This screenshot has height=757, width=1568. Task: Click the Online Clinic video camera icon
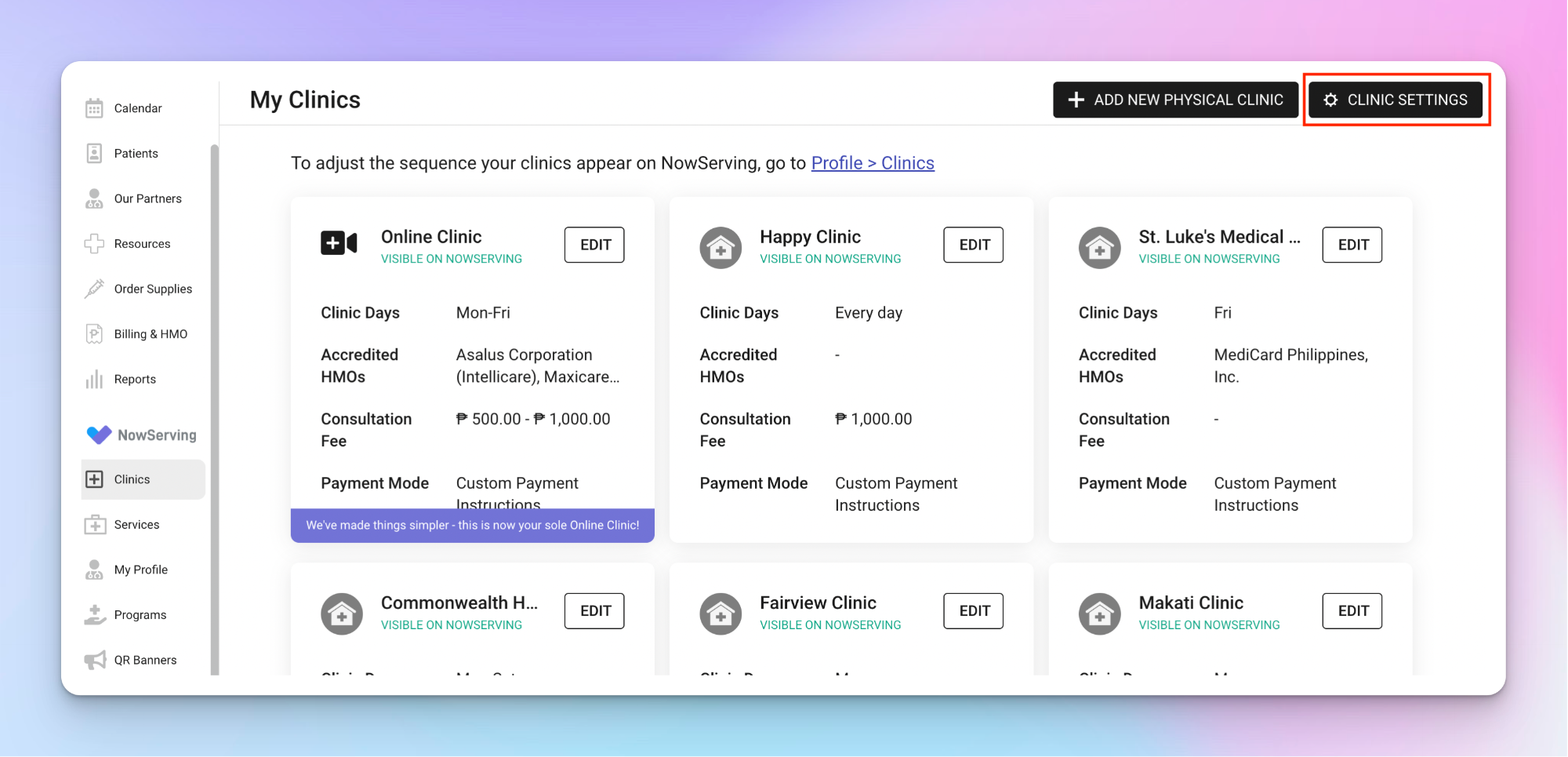point(339,243)
